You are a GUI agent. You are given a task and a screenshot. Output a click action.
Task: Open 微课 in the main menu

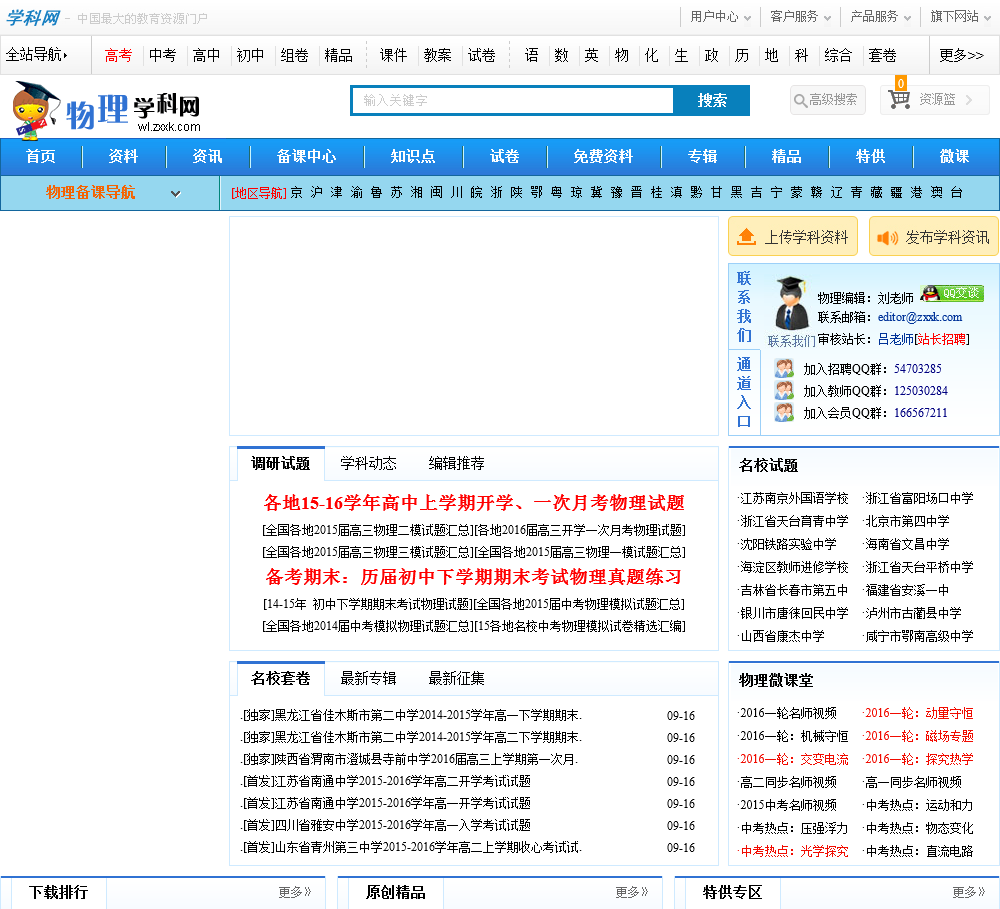point(954,157)
